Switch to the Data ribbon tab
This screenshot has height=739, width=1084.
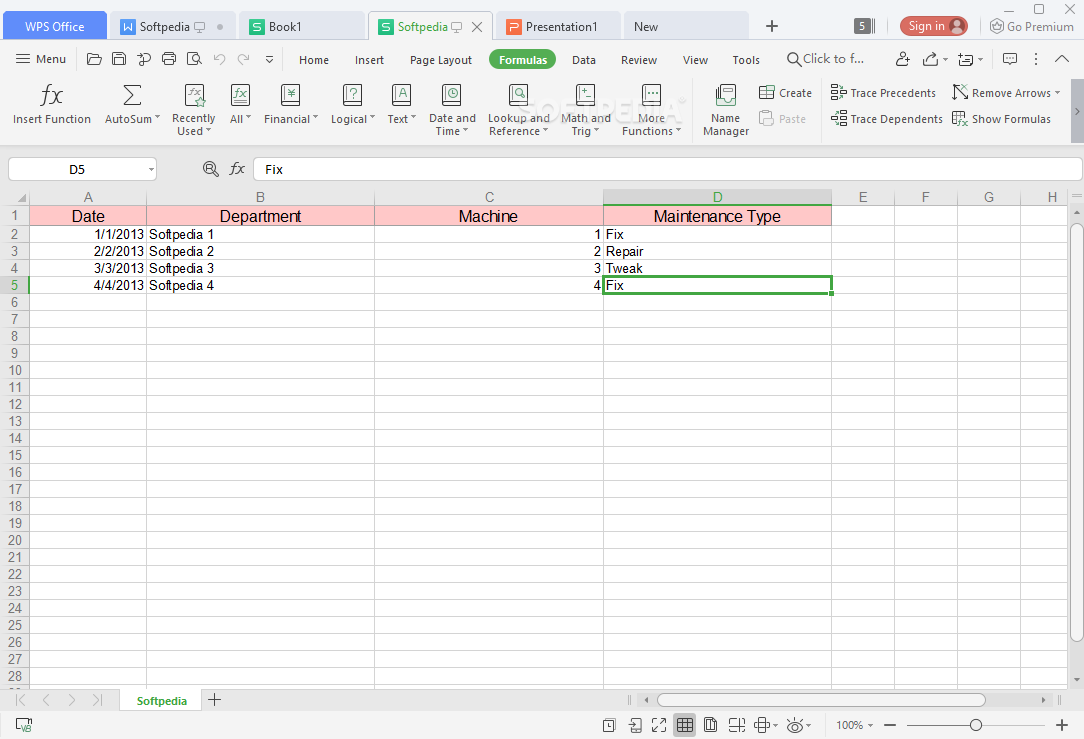pyautogui.click(x=583, y=60)
